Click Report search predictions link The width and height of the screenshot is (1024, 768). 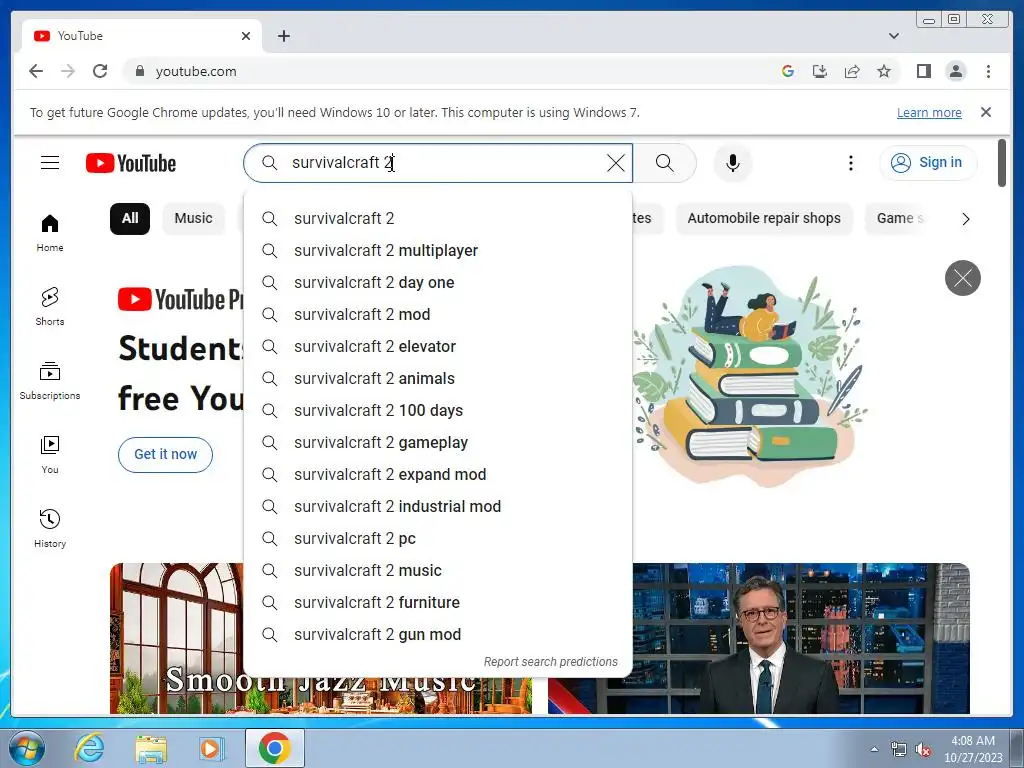[551, 662]
